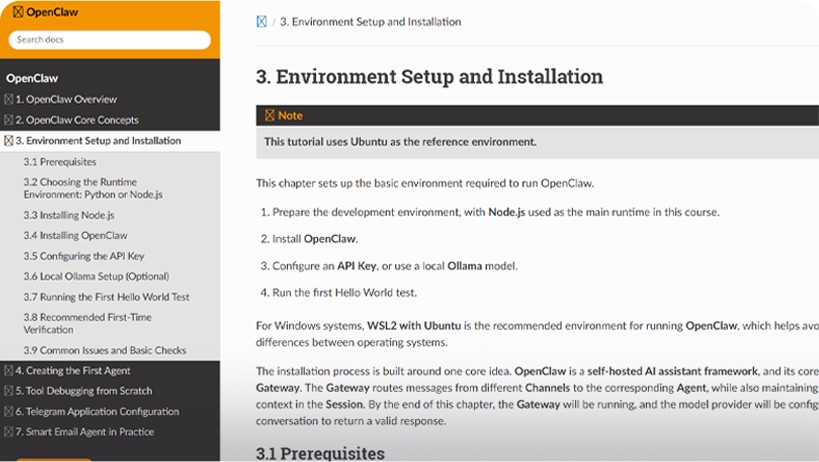Expand the 7. Smart Email Agent icon
819x462 pixels.
[x=9, y=432]
